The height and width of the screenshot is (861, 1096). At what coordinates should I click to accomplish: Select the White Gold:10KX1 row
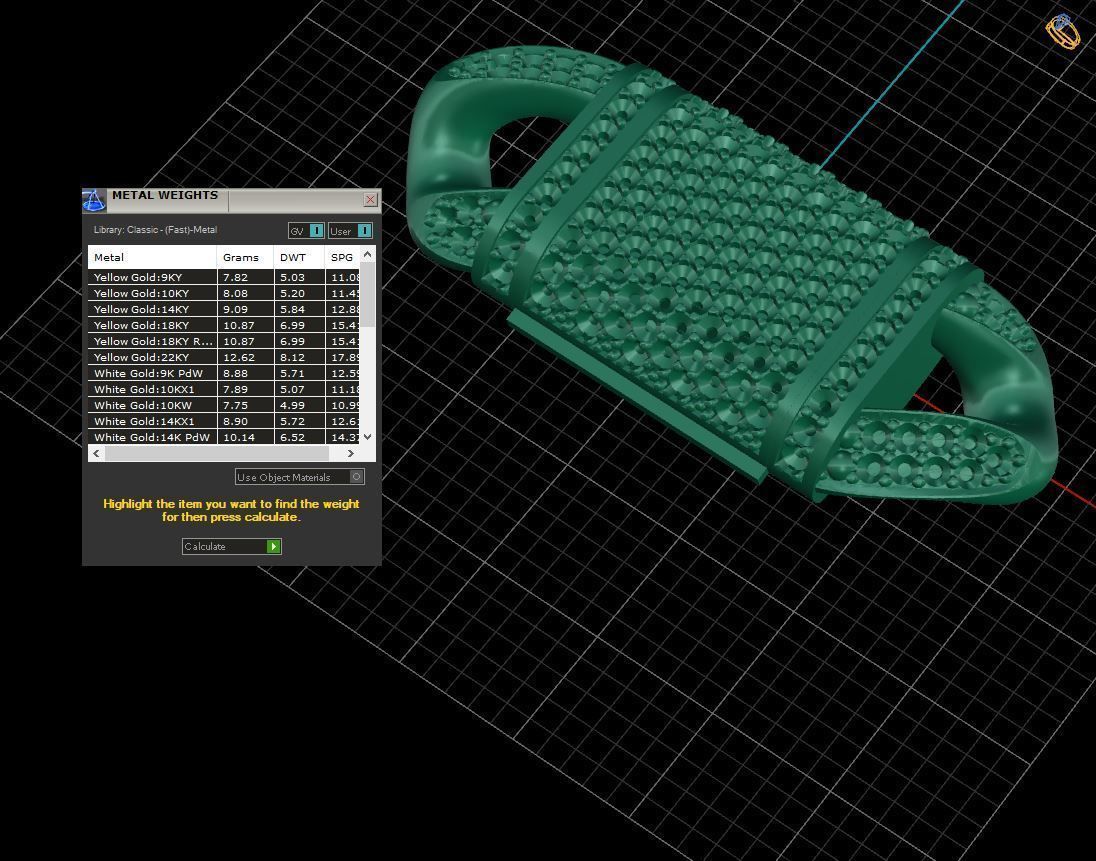coord(224,389)
